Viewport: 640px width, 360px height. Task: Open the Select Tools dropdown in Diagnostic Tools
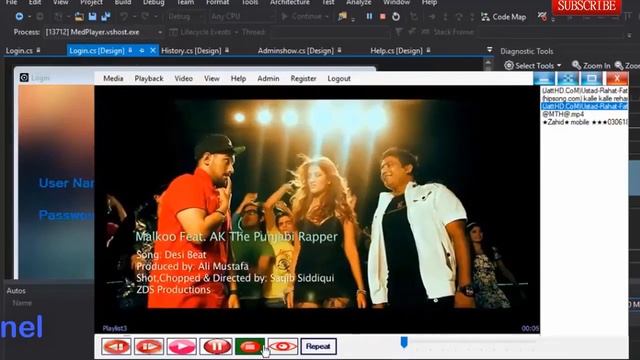[x=533, y=65]
